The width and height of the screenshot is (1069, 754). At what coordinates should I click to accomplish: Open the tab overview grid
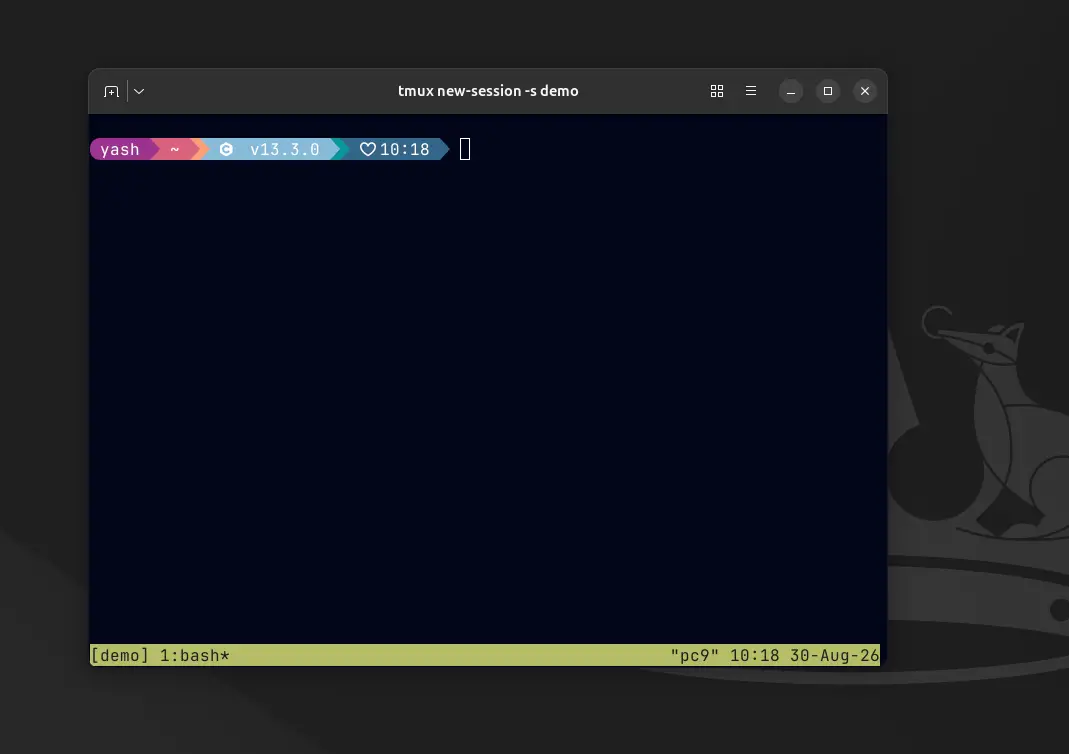tap(717, 91)
